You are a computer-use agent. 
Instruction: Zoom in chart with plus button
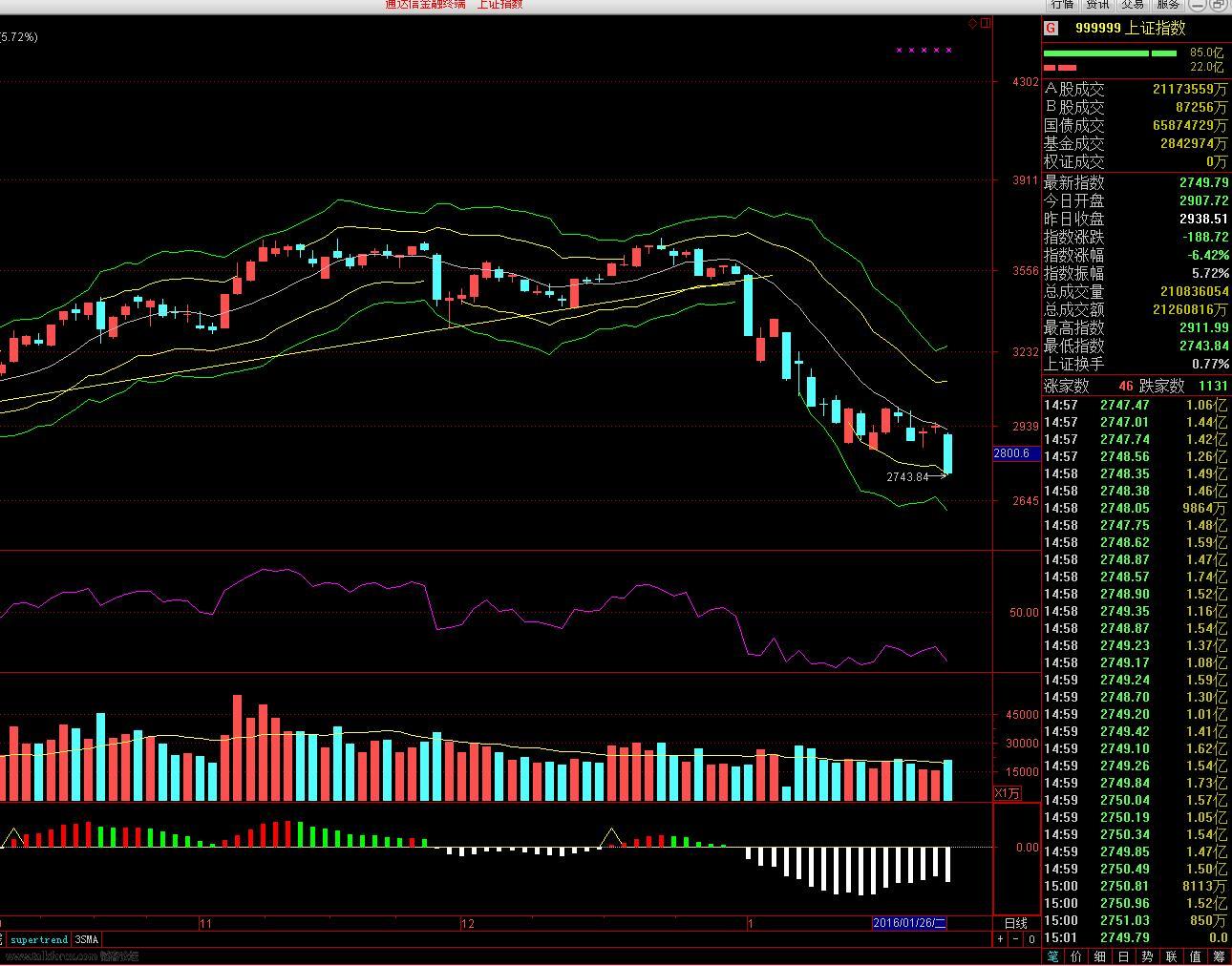click(1001, 939)
